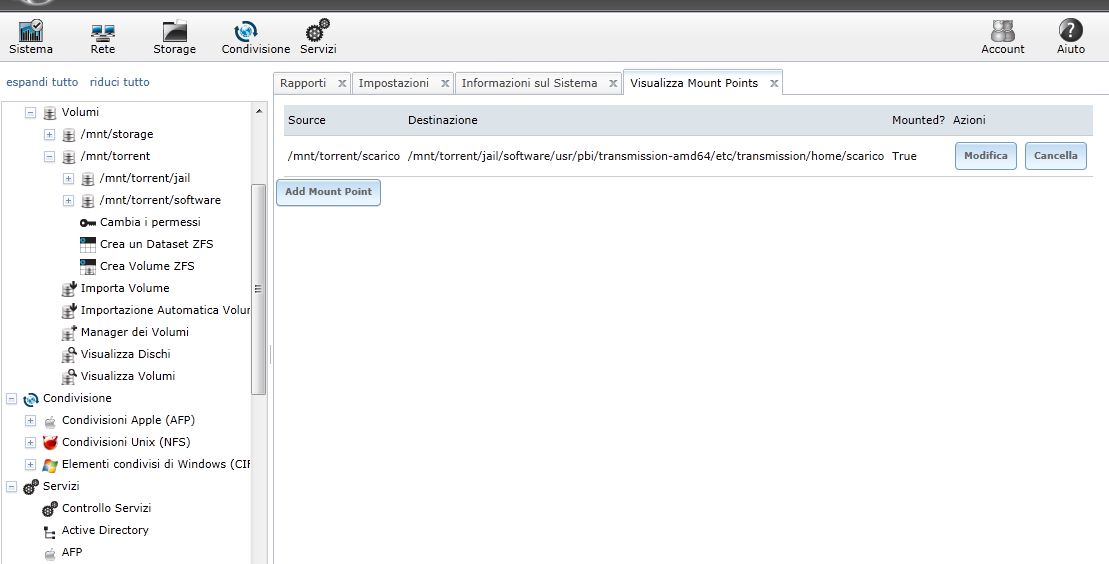Click the Manager dei Volumi icon

69,333
